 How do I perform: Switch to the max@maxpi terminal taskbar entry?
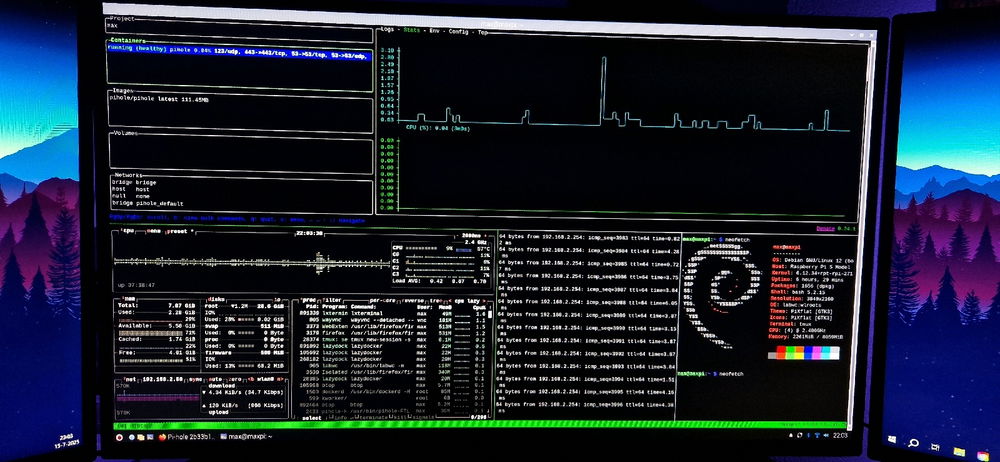[x=246, y=437]
